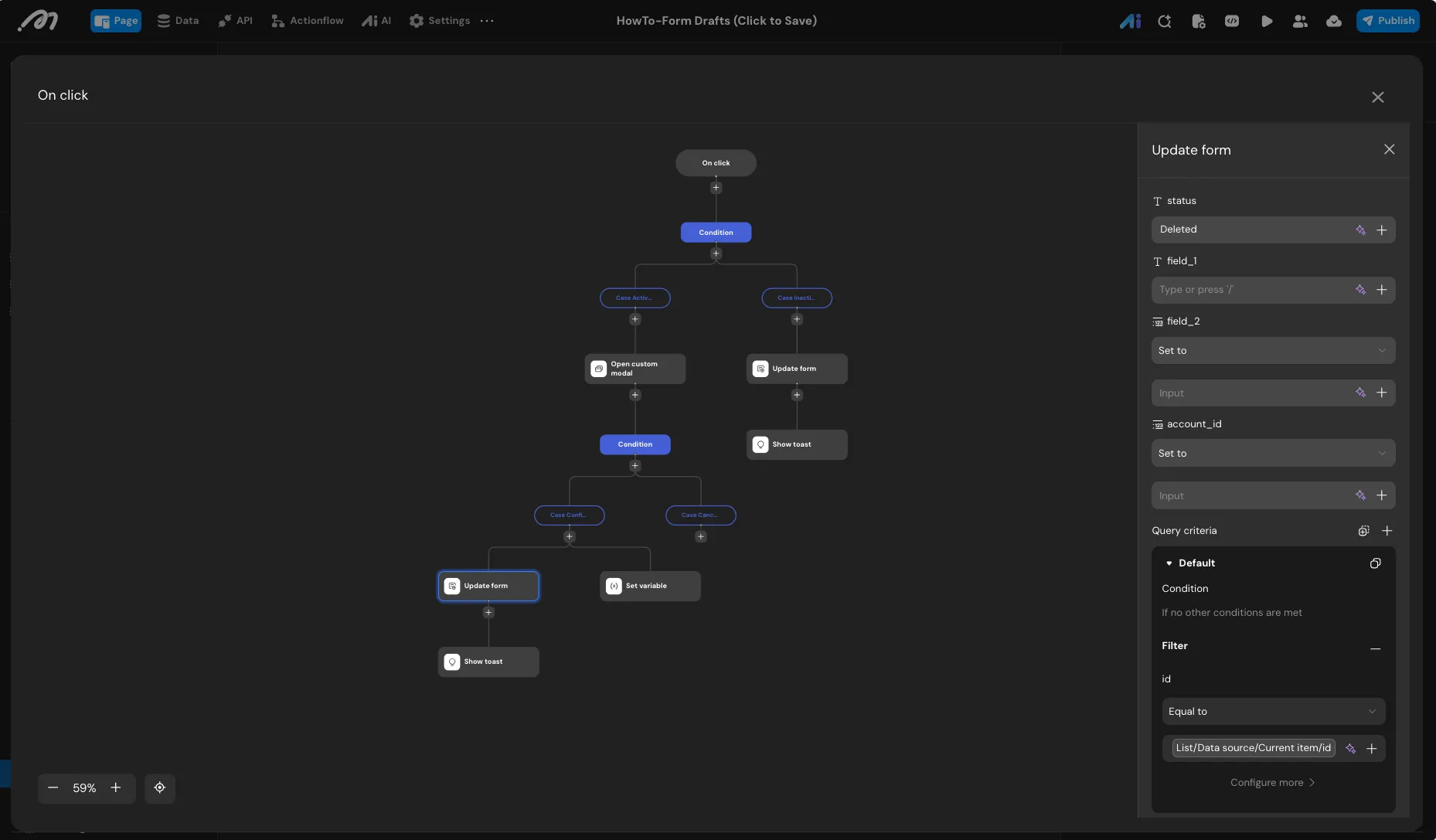
Task: Click the AI sparkle icon in status field
Action: 1360,230
